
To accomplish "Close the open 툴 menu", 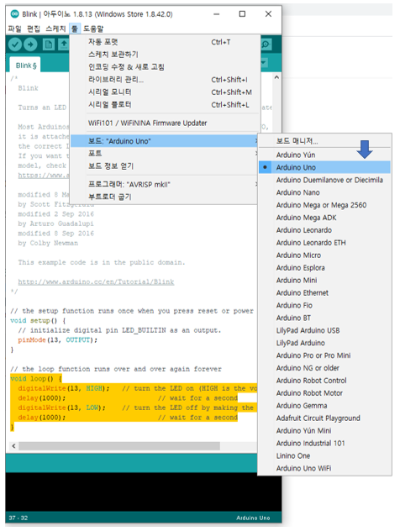I will pos(75,29).
